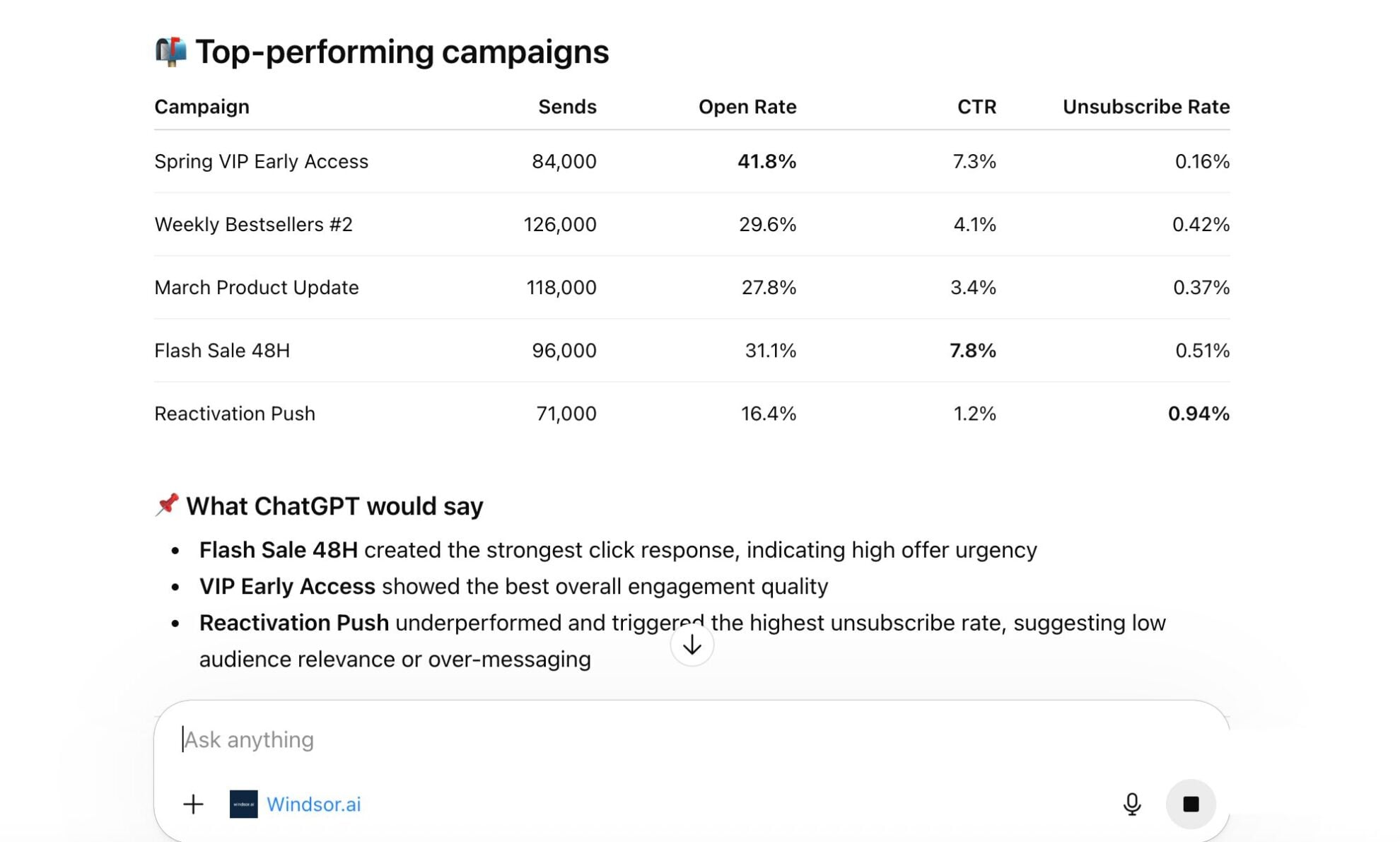Image resolution: width=1400 pixels, height=842 pixels.
Task: Click the microphone dictation icon
Action: (x=1133, y=804)
